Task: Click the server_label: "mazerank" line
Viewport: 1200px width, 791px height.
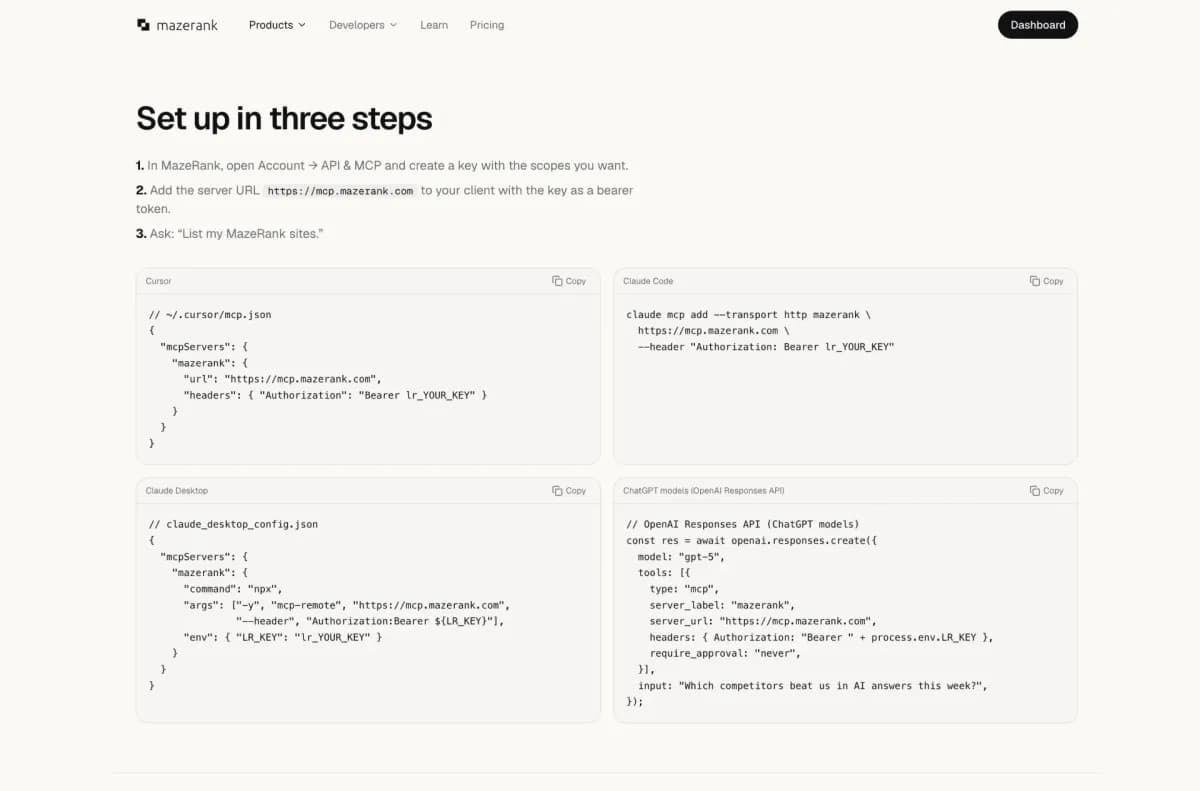Action: pyautogui.click(x=722, y=605)
